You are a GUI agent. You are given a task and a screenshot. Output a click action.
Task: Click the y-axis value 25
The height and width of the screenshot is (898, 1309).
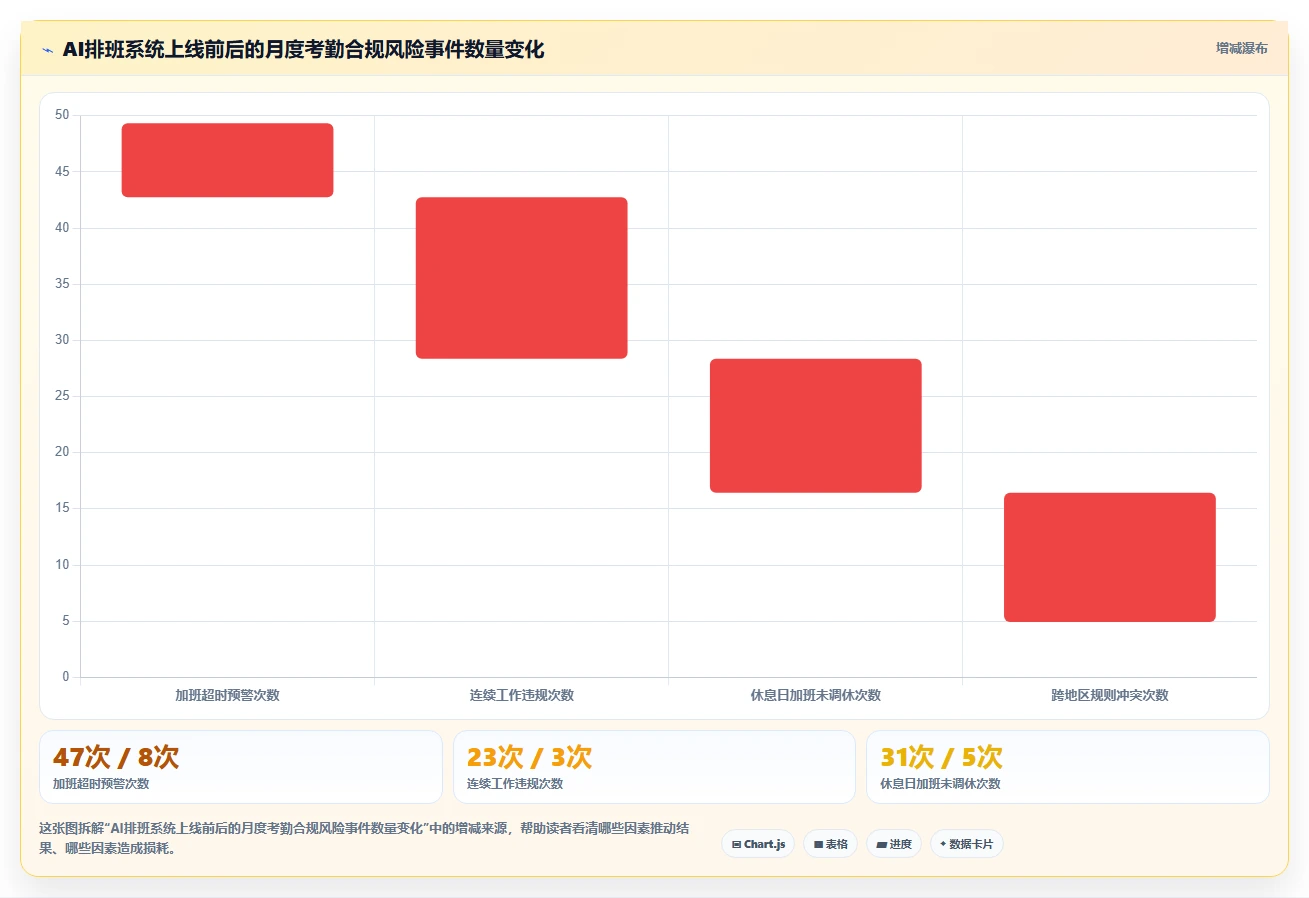pyautogui.click(x=62, y=396)
